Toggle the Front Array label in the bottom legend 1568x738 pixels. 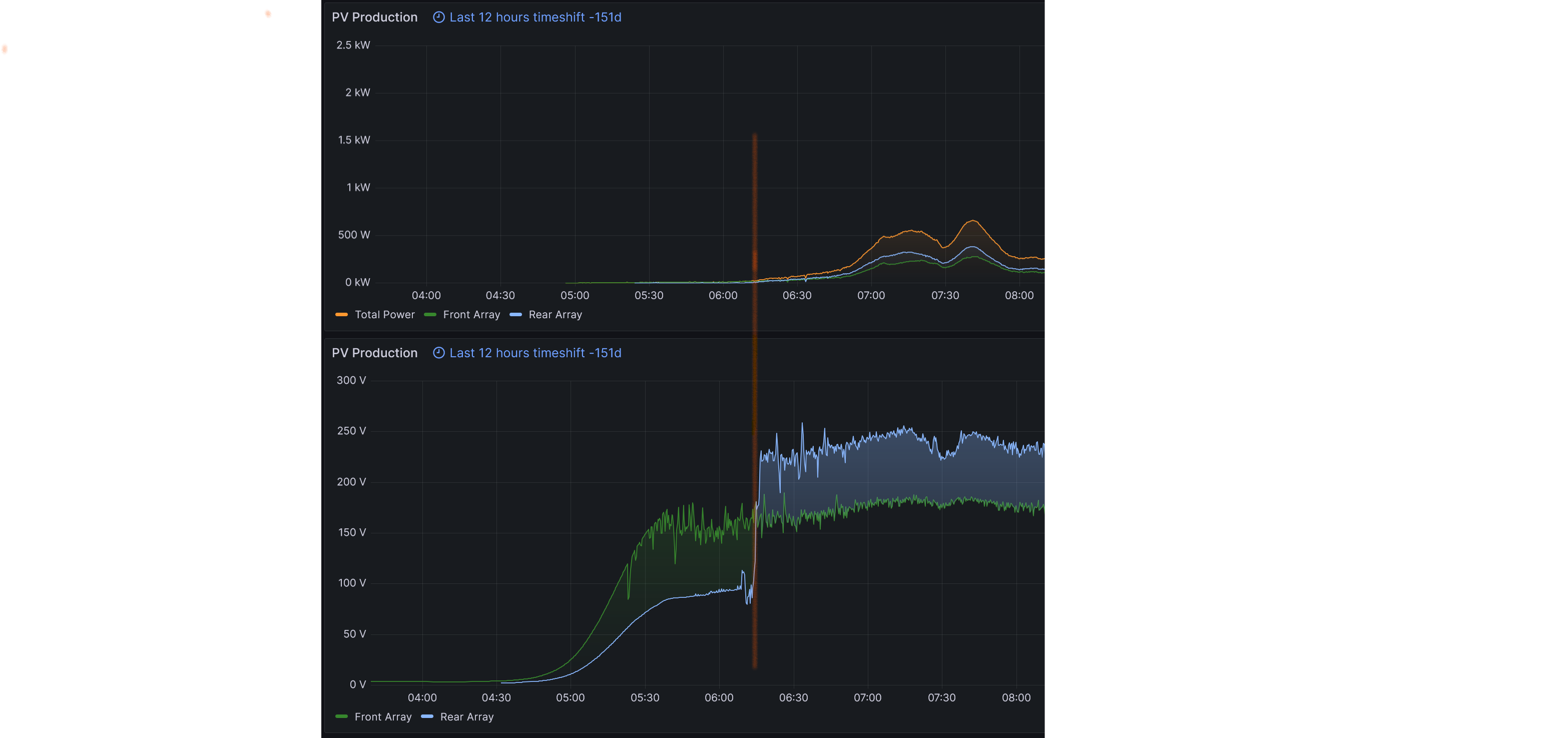[x=383, y=716]
